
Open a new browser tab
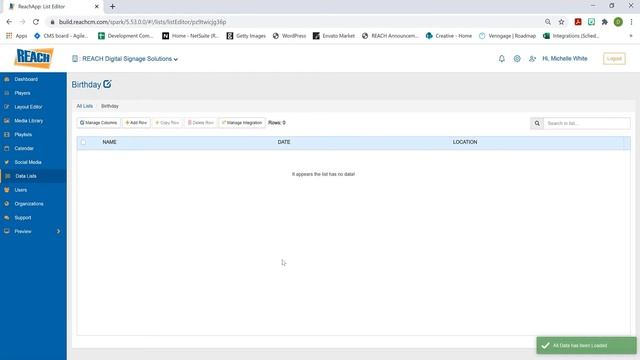(112, 7)
